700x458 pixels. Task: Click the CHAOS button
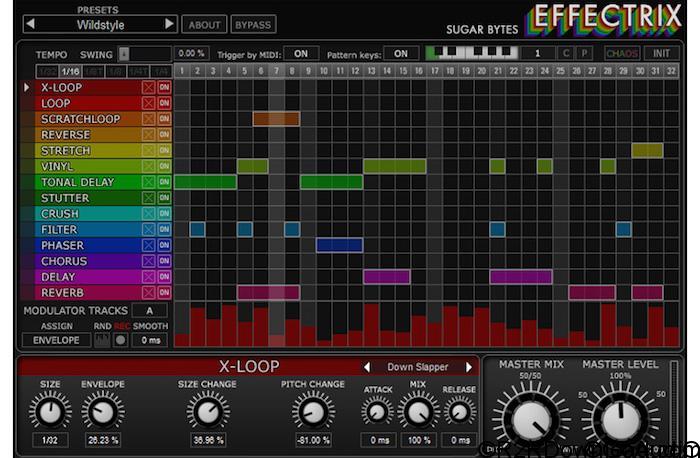(622, 54)
